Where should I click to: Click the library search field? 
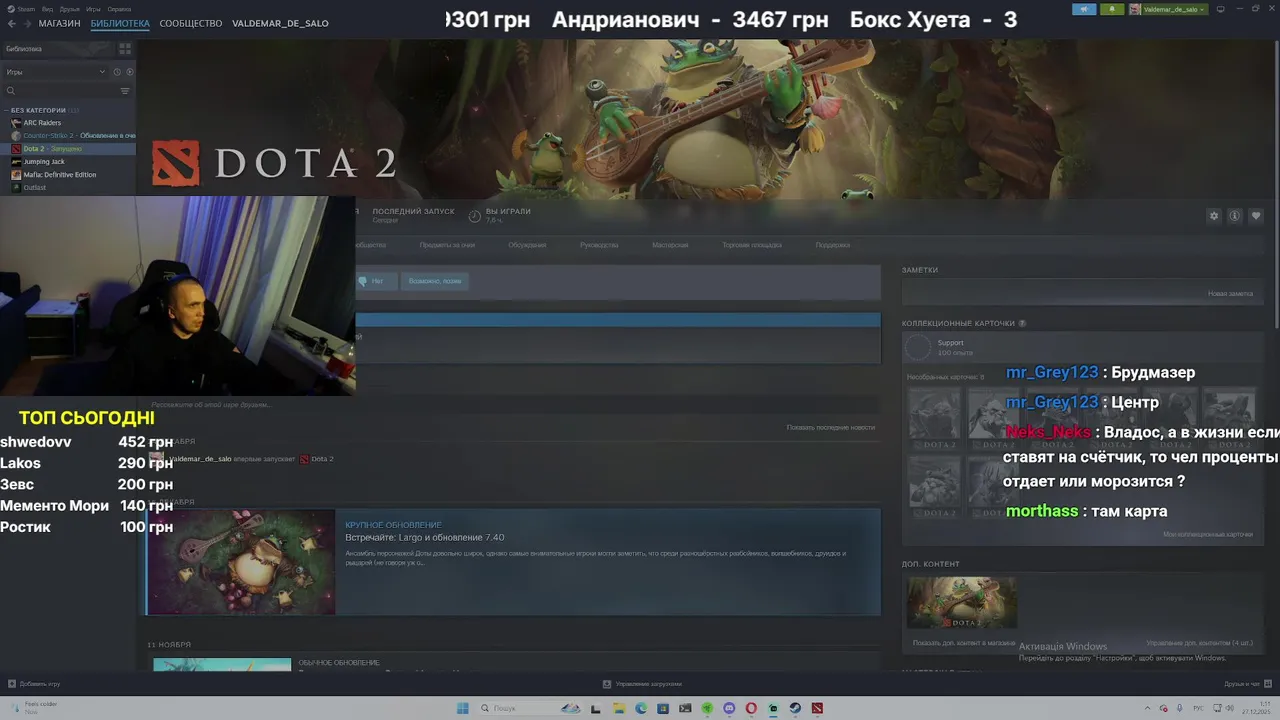coord(60,91)
